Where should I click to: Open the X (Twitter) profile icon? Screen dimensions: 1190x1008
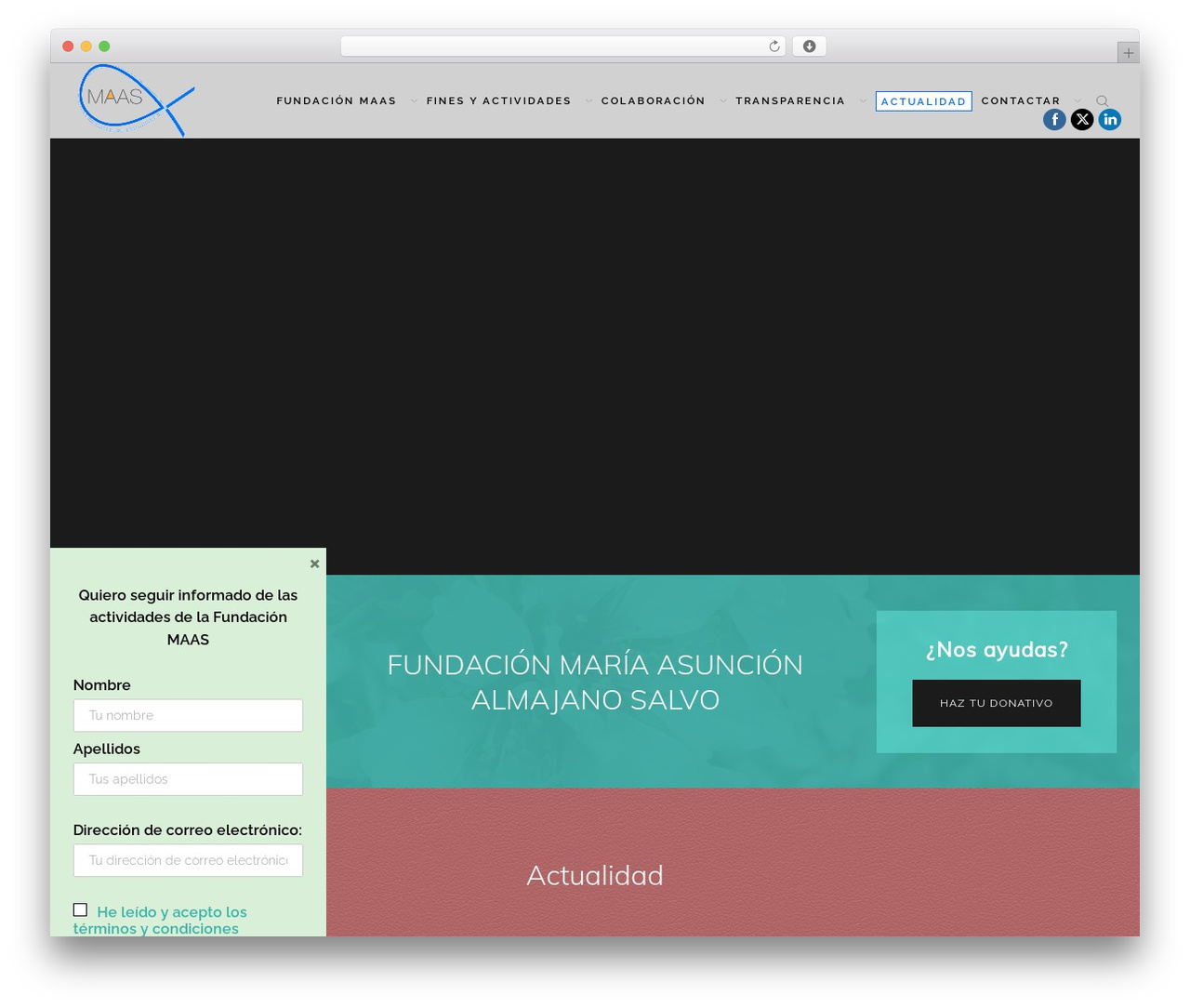tap(1082, 119)
